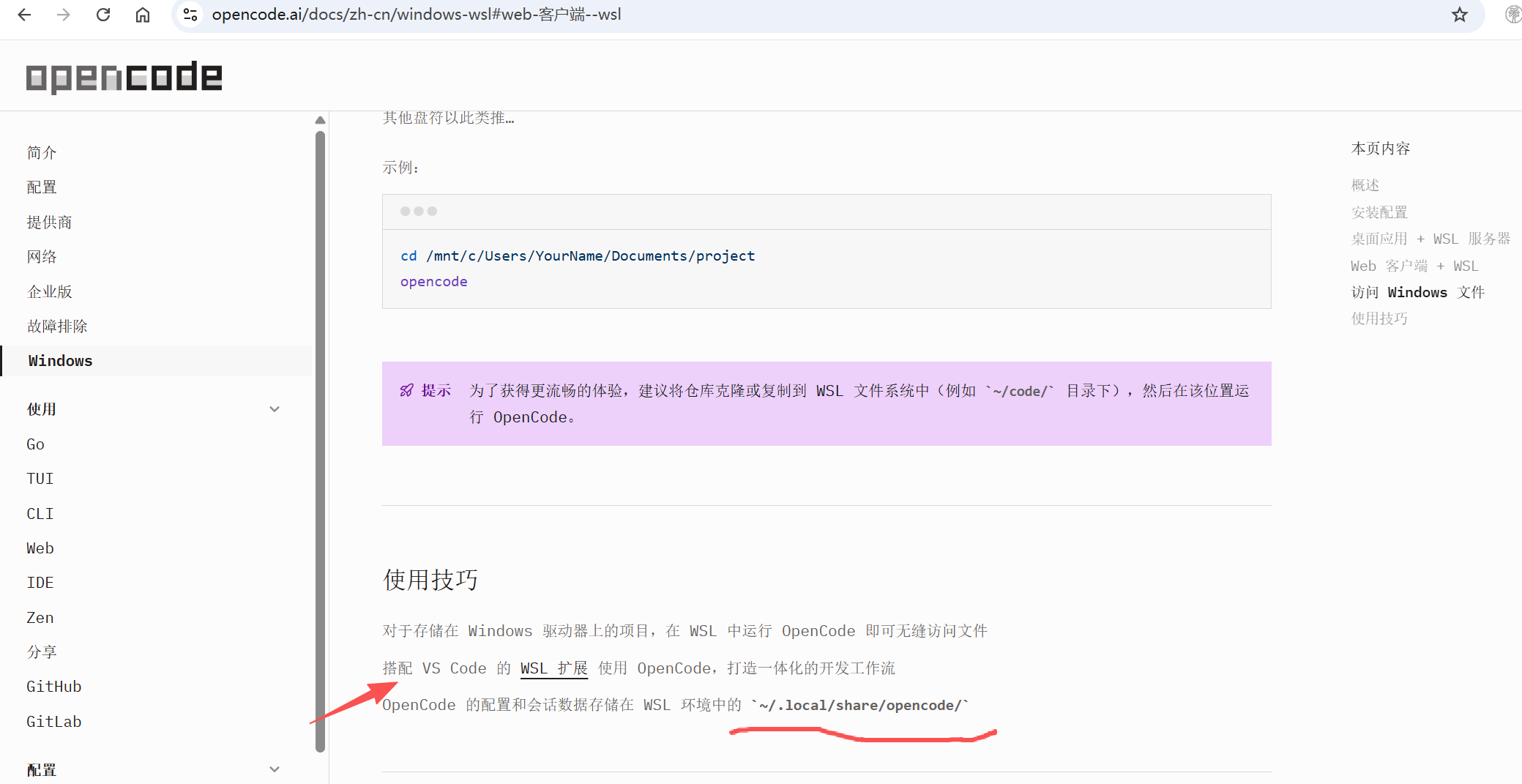Bookmark this page via the star icon
The height and width of the screenshot is (784, 1522).
point(1460,14)
